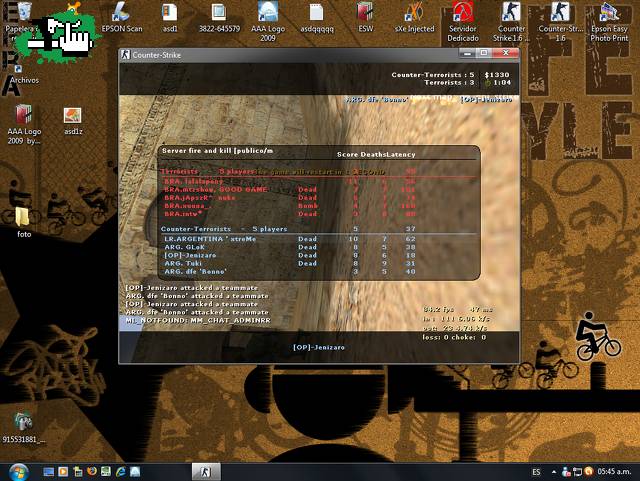640x481 pixels.
Task: Click the Counter-Strike window title bar icon
Action: click(125, 55)
